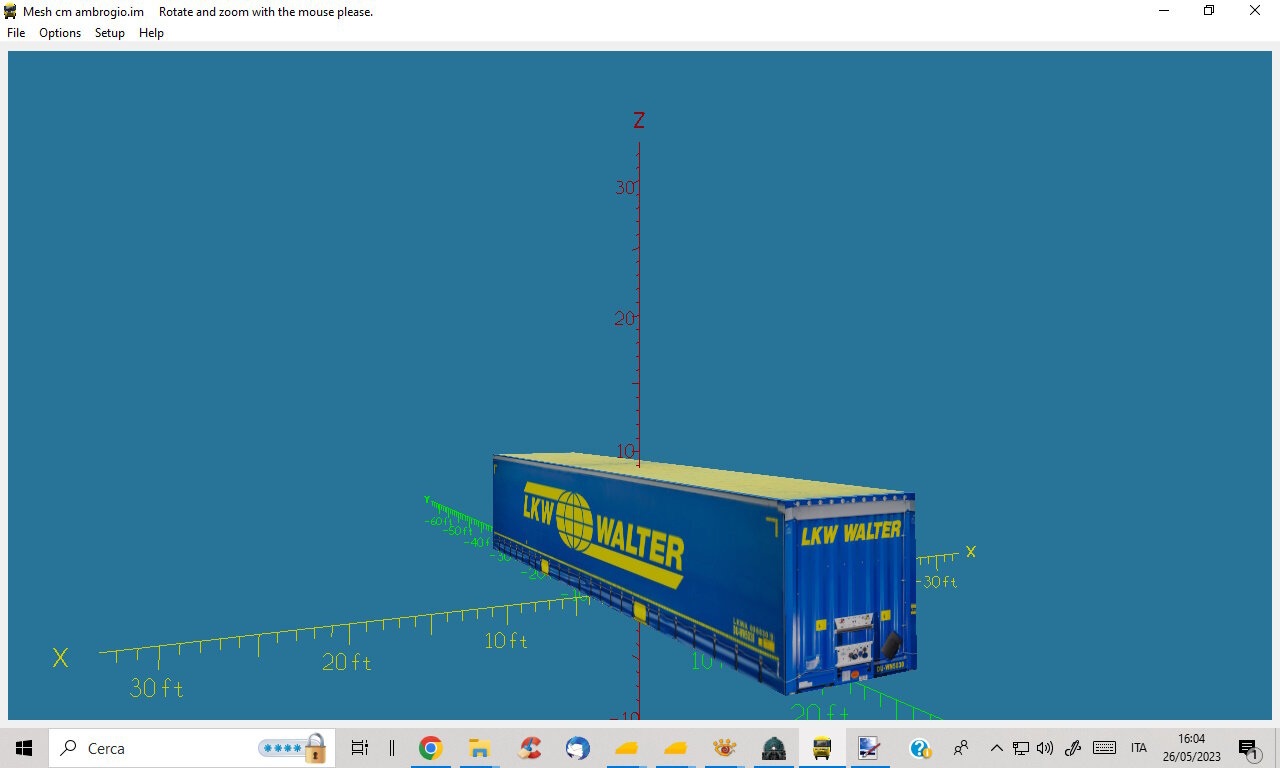Open the File menu

(x=16, y=33)
